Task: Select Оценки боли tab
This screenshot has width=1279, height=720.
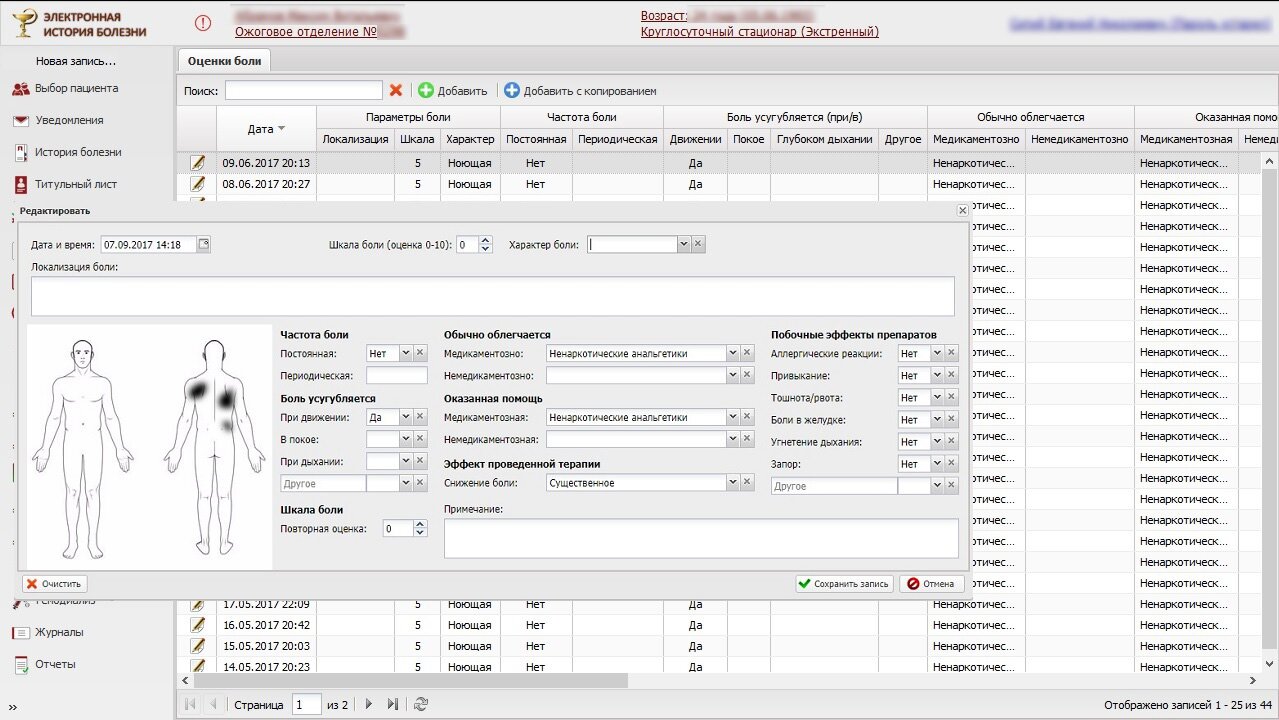Action: [224, 61]
